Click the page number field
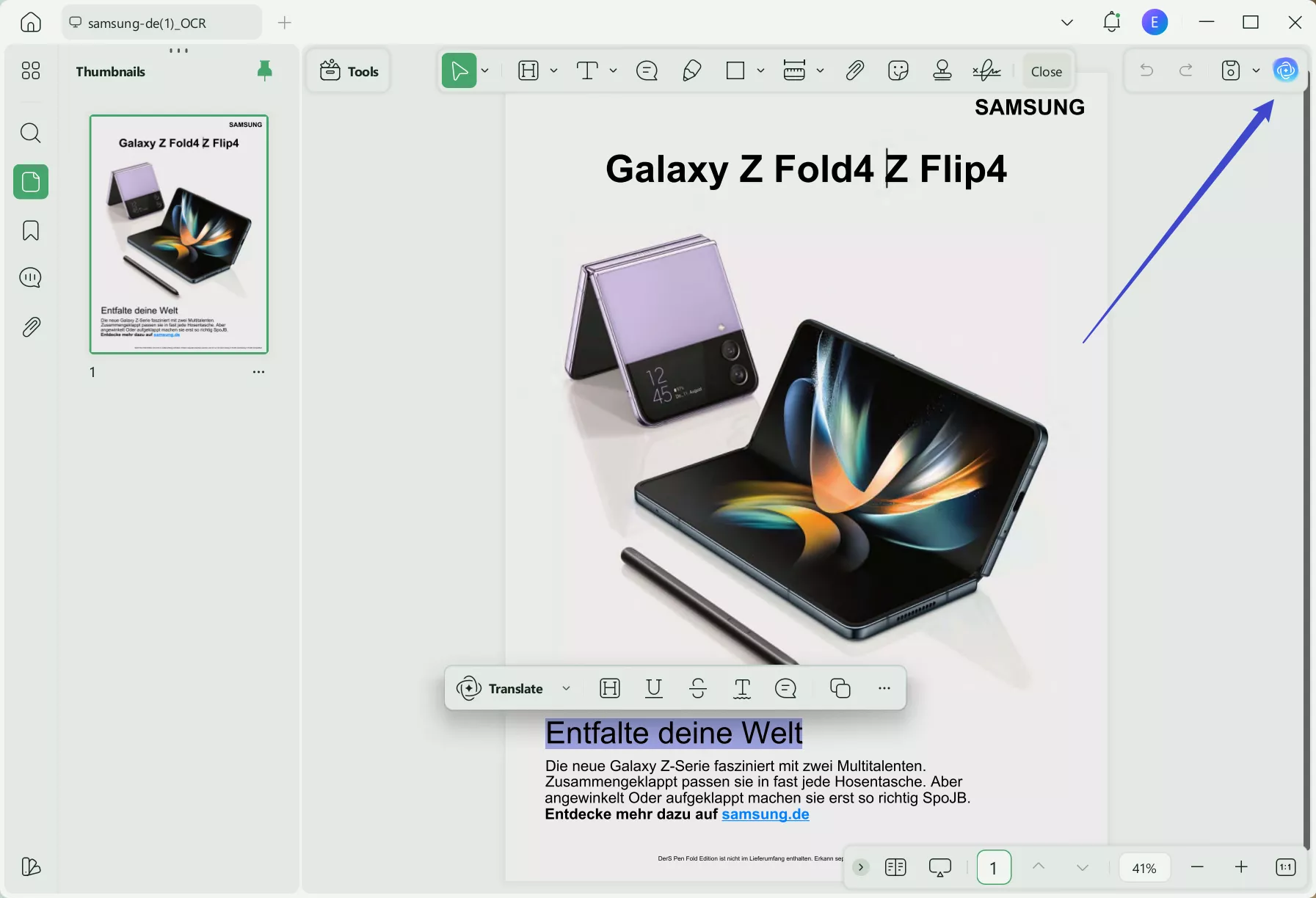1316x898 pixels. point(994,868)
